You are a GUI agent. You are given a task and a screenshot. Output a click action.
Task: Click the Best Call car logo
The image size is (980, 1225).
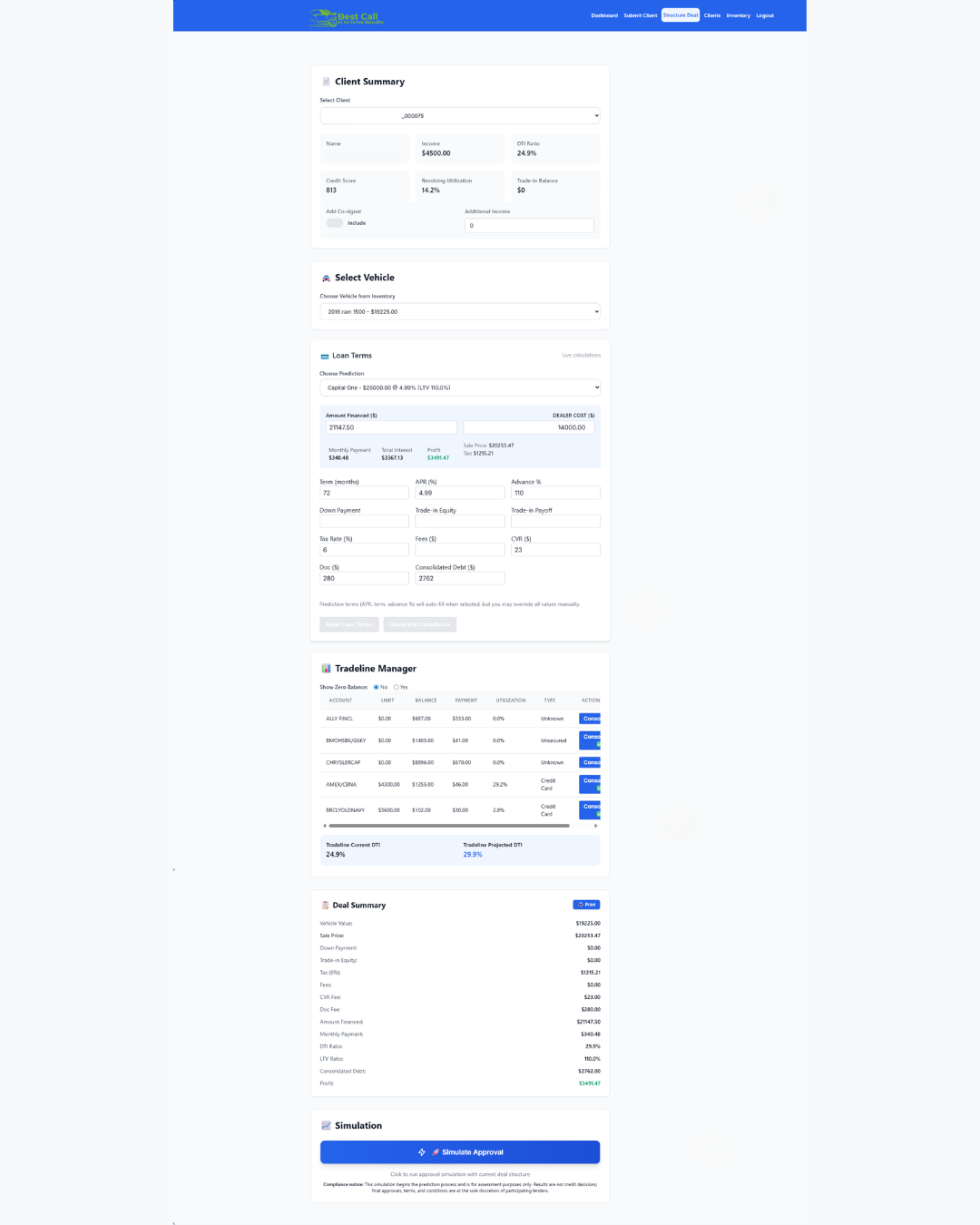[323, 17]
